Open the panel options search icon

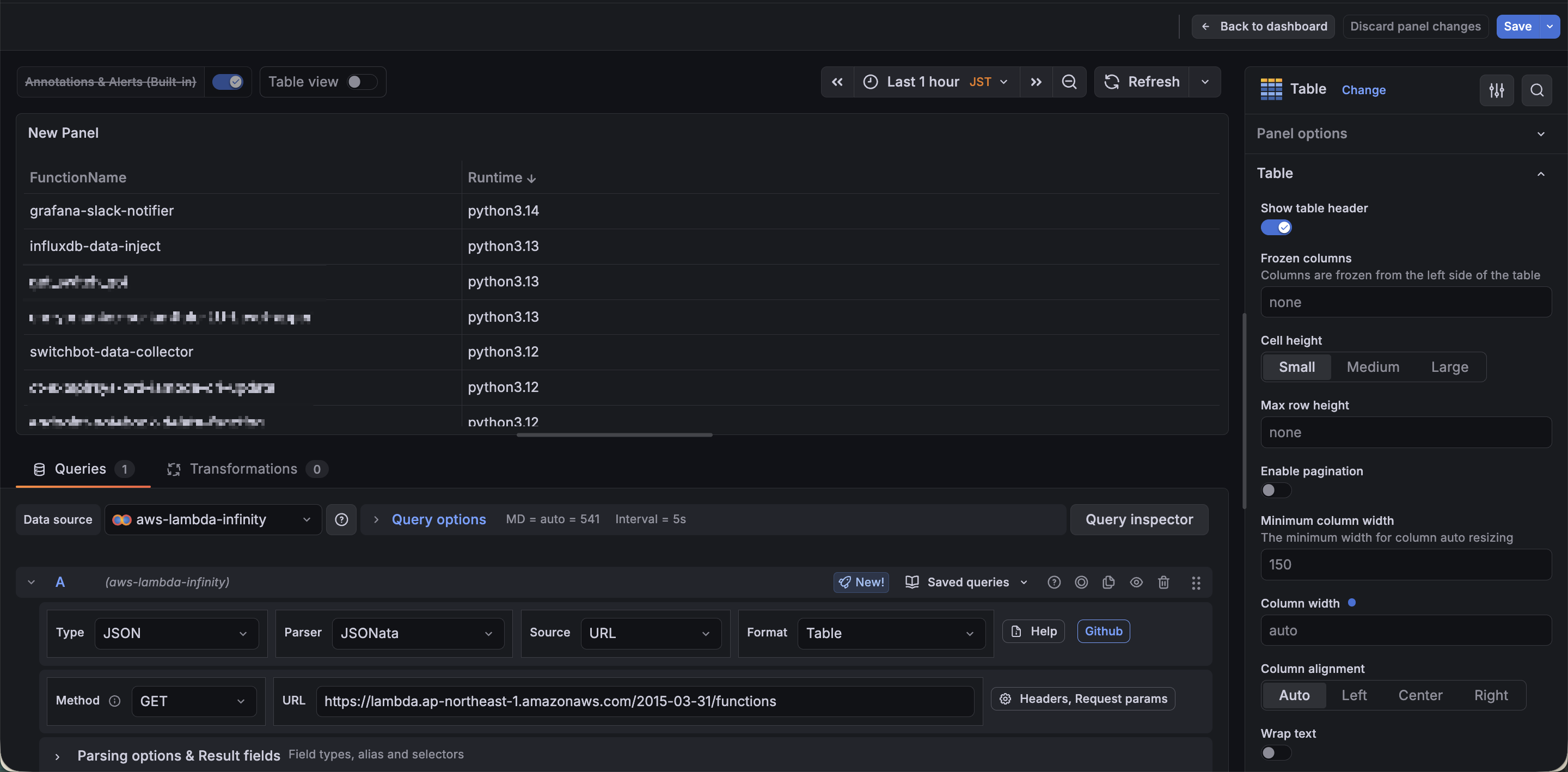[1536, 90]
